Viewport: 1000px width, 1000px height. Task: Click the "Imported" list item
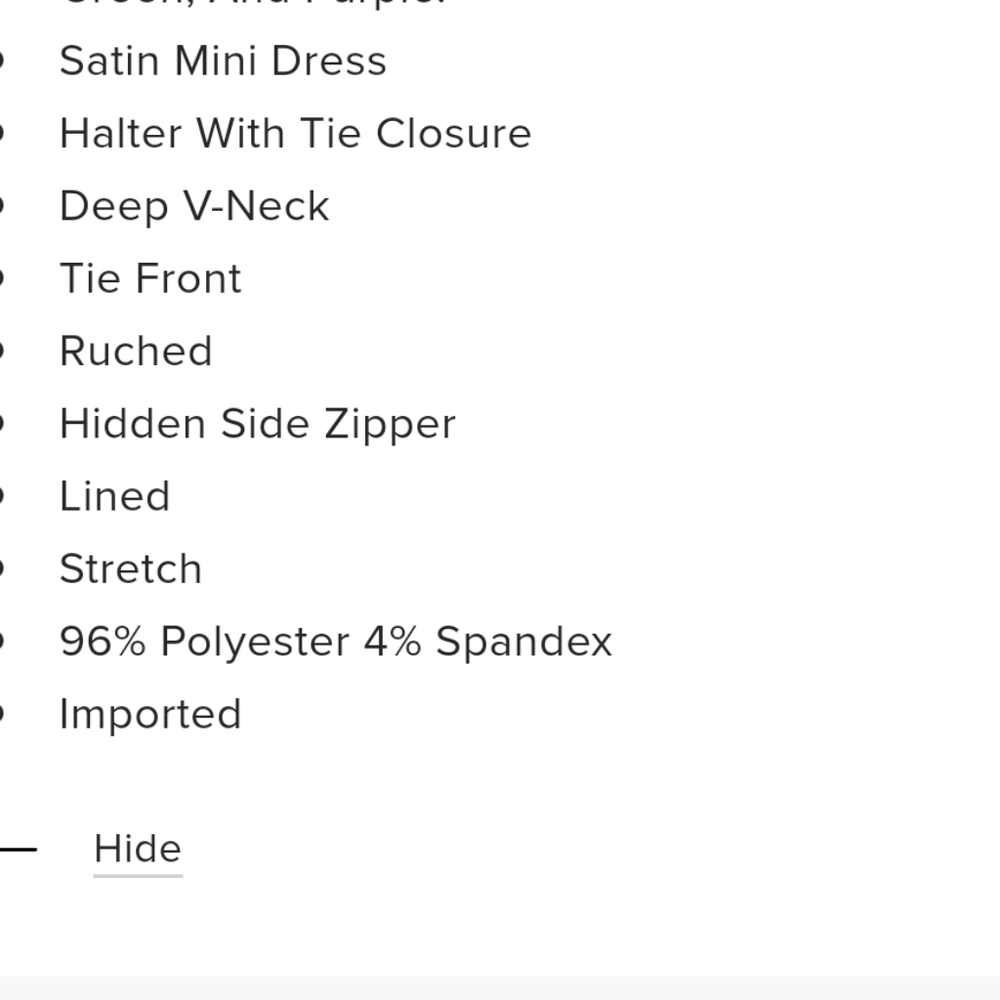click(x=150, y=715)
